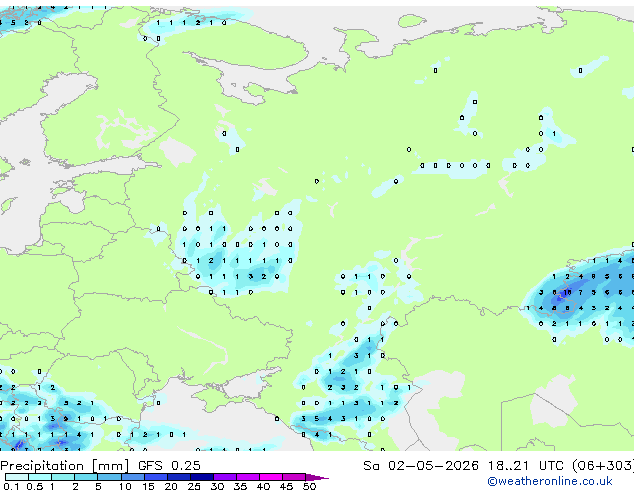The width and height of the screenshot is (634, 490).
Task: Select the 20–25 mm dark blue legend segment
Action: pos(179,477)
